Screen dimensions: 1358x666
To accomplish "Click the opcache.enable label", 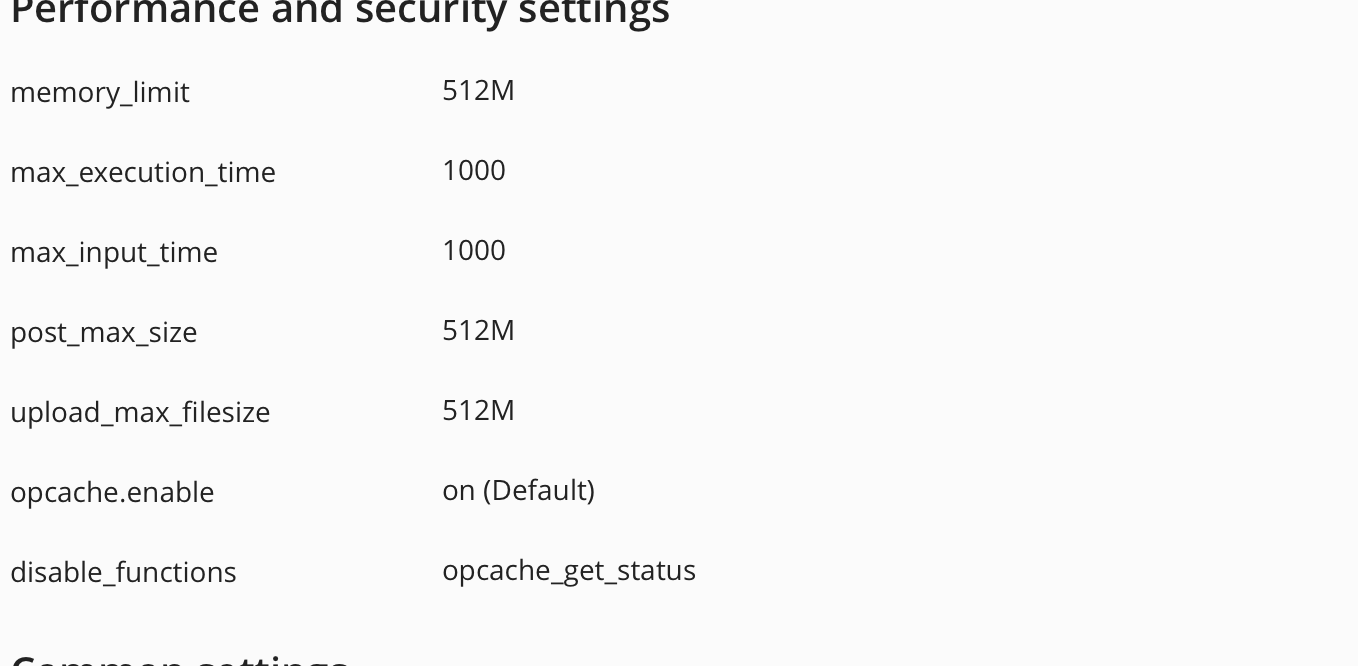I will [x=112, y=492].
